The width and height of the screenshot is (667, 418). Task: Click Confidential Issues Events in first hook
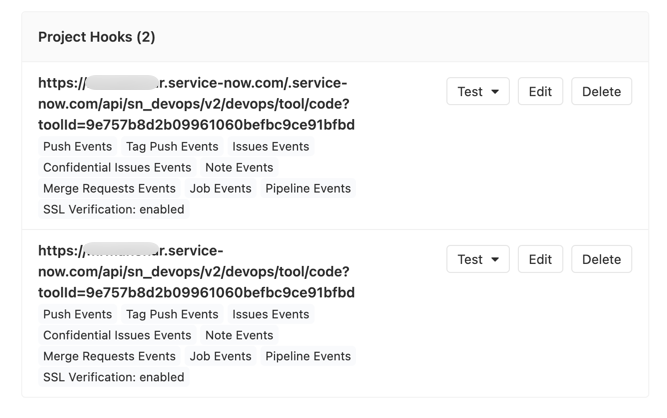(x=117, y=167)
